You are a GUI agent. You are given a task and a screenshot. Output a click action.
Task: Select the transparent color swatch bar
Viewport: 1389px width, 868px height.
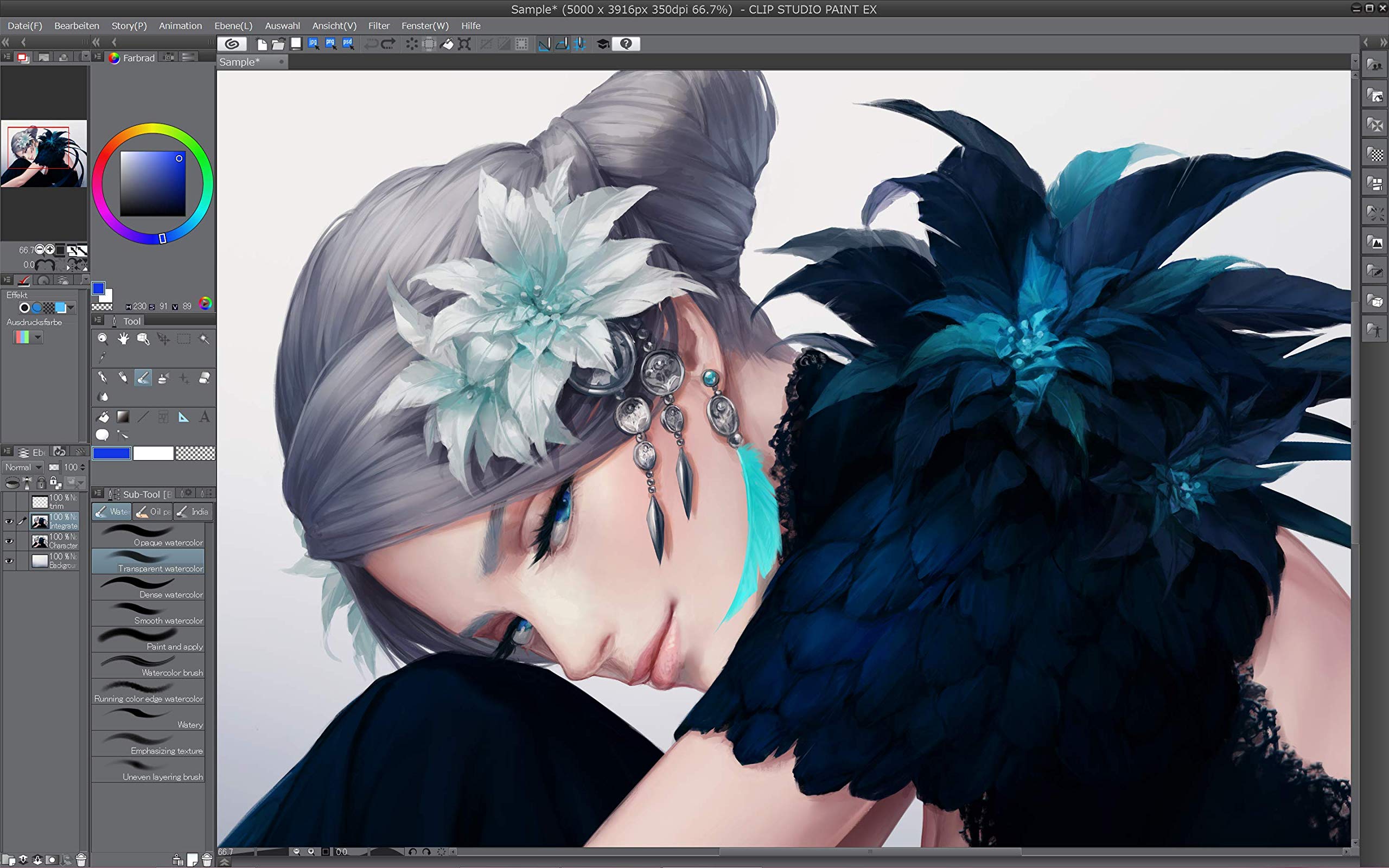[195, 454]
